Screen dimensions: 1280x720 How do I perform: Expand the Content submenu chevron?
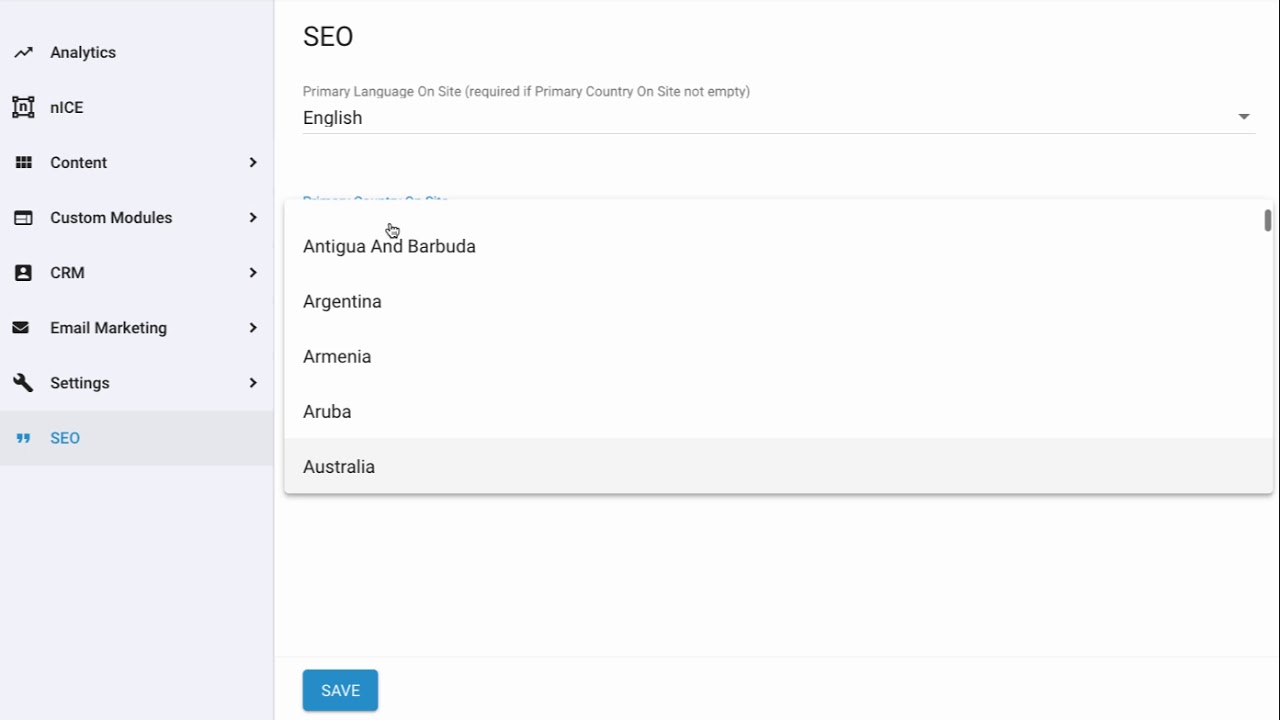pos(253,162)
